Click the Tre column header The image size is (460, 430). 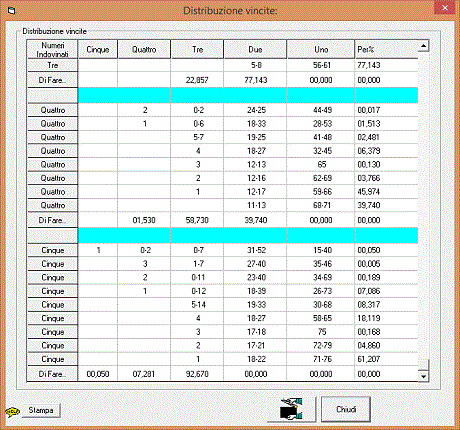197,49
